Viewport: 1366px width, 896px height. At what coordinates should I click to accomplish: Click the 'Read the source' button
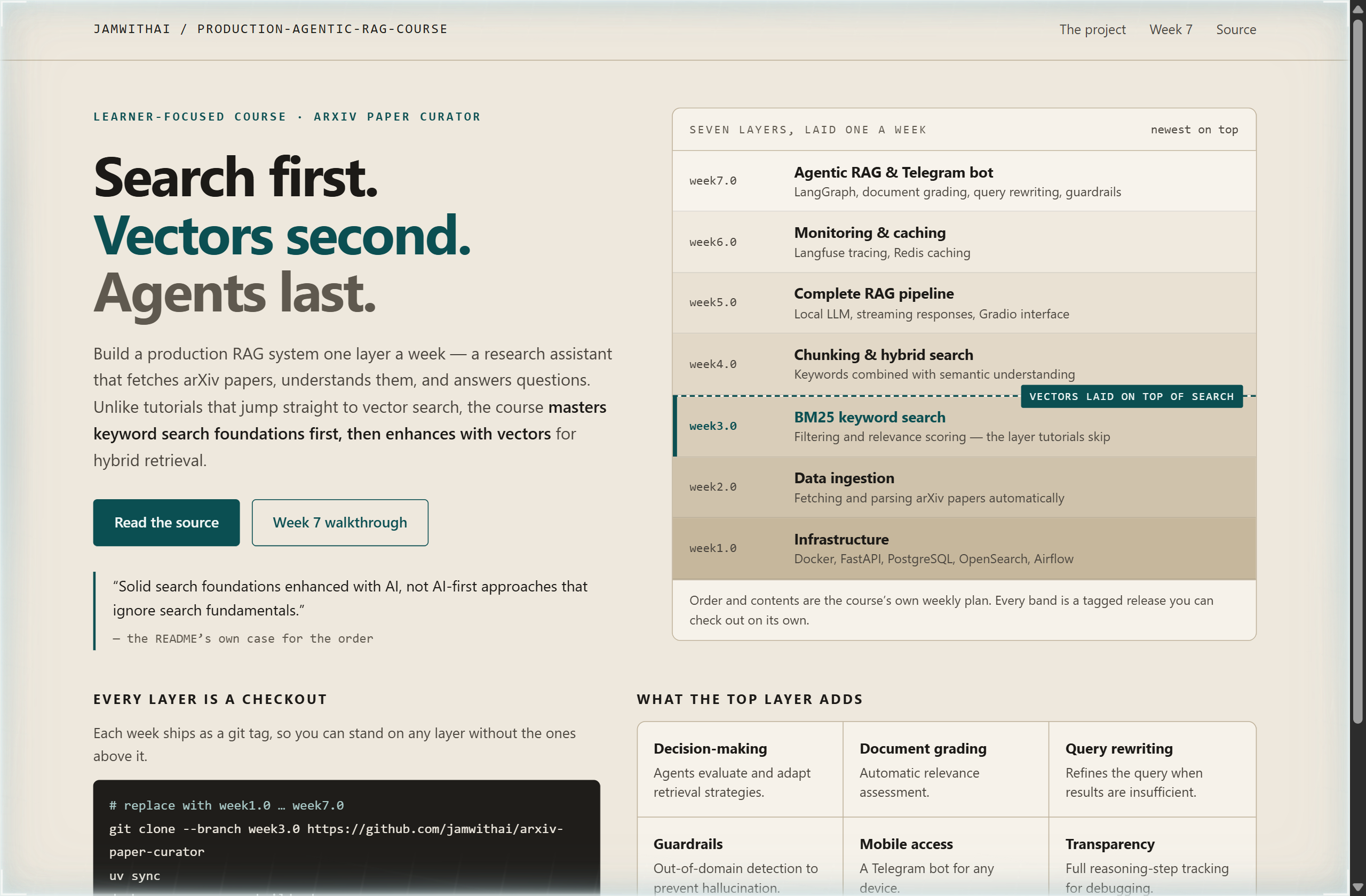click(166, 522)
